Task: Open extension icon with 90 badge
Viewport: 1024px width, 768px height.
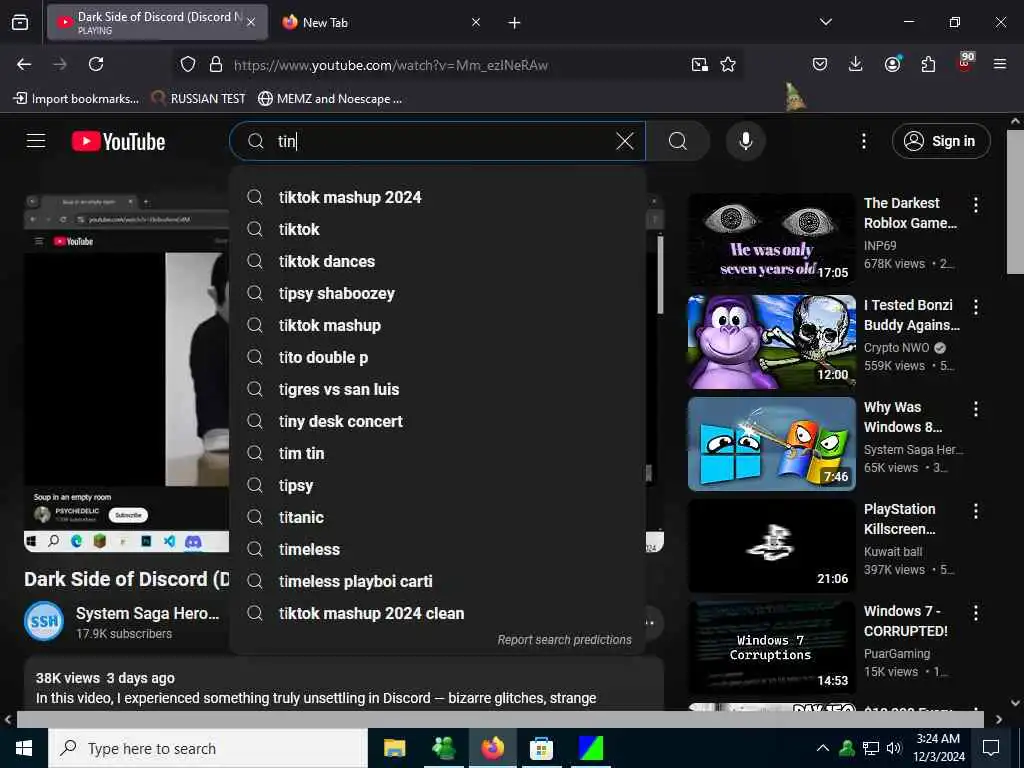Action: pos(965,62)
